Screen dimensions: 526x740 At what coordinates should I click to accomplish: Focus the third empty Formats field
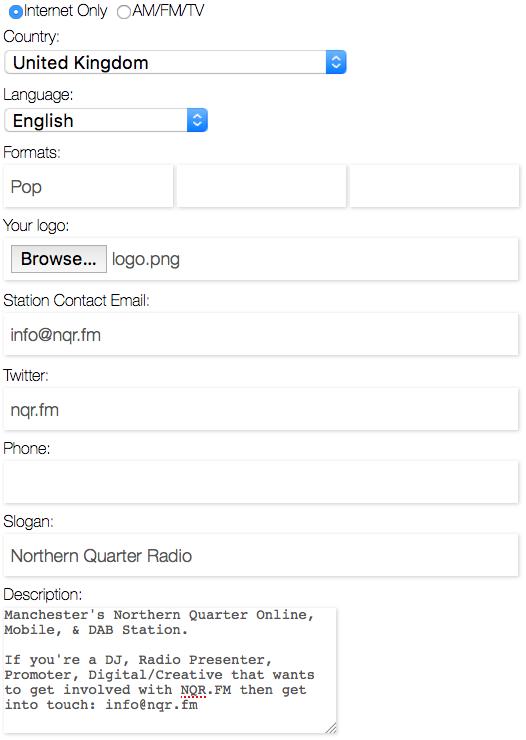(x=434, y=186)
